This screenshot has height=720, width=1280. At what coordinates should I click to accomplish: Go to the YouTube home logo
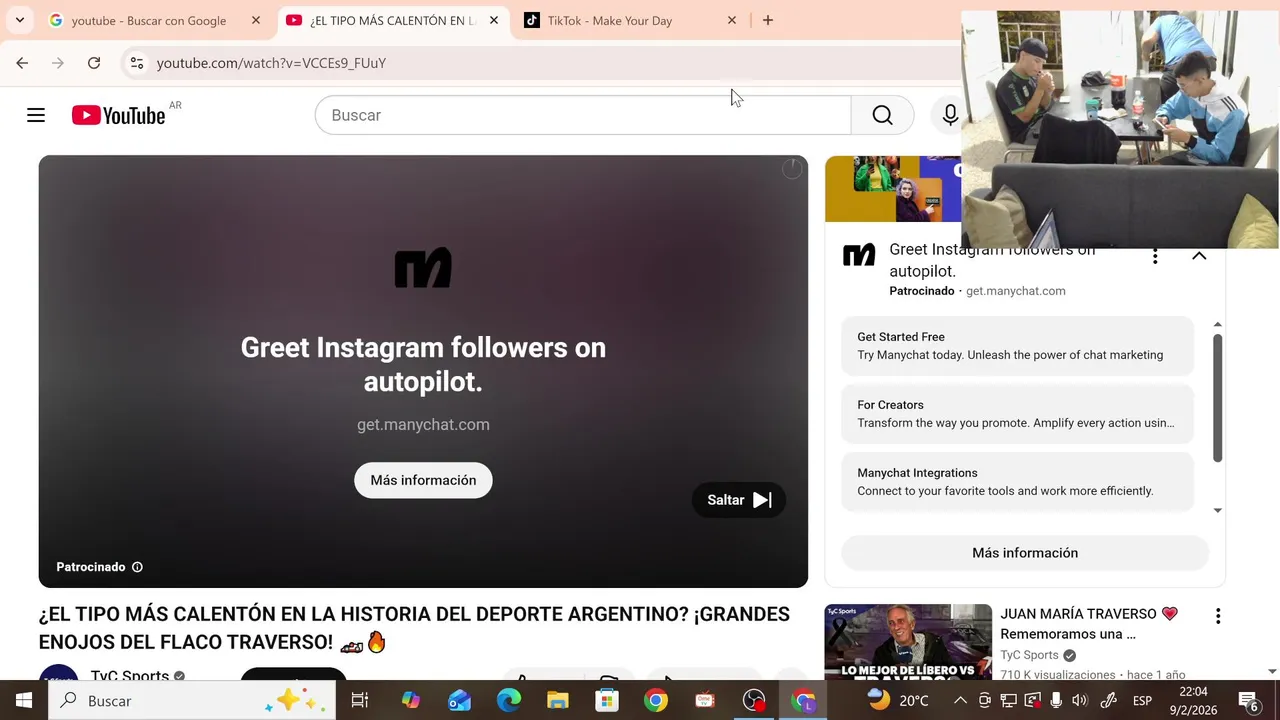118,115
